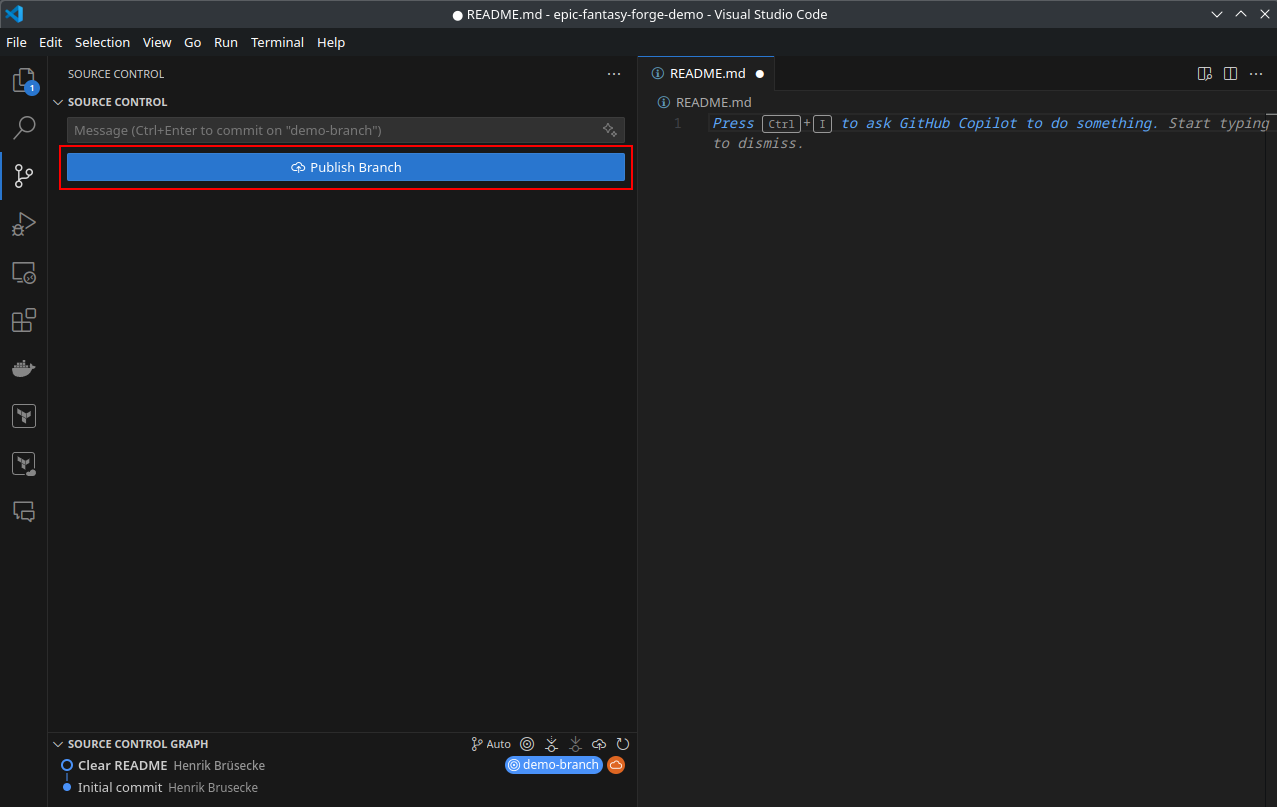Click the Publish Branch button
This screenshot has width=1277, height=807.
pos(346,167)
